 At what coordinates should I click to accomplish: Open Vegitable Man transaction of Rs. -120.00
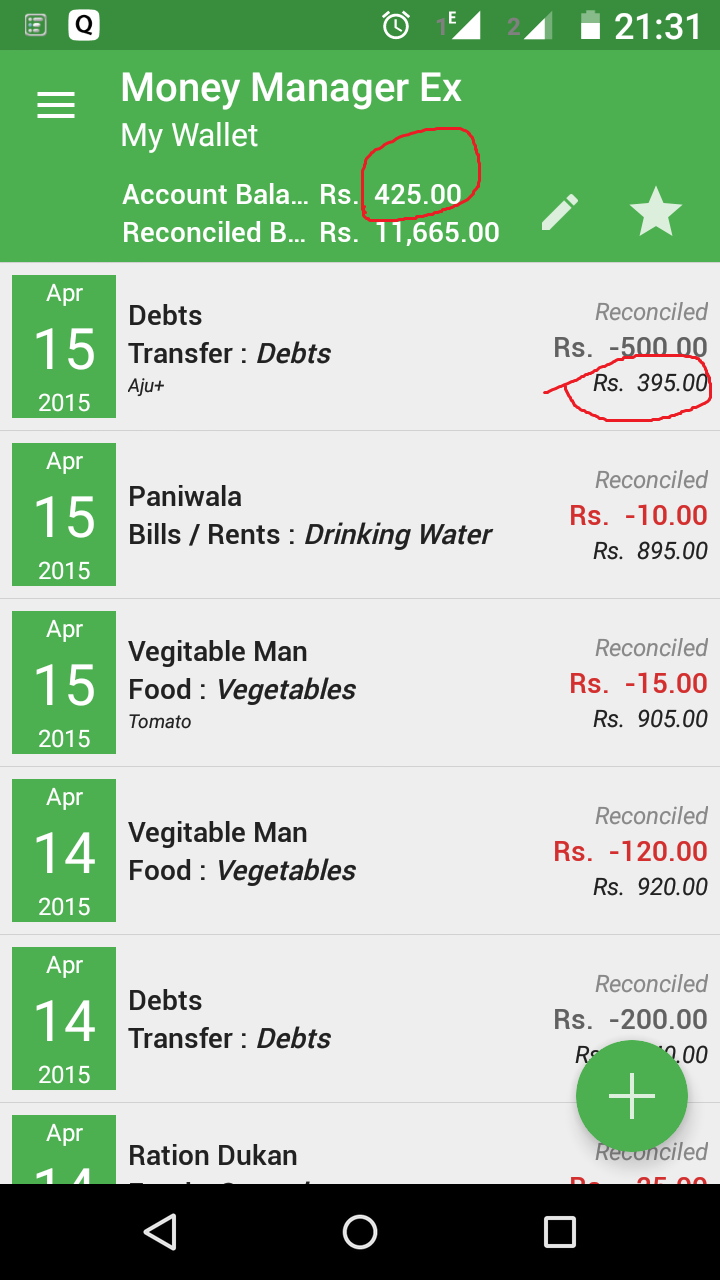click(x=360, y=851)
